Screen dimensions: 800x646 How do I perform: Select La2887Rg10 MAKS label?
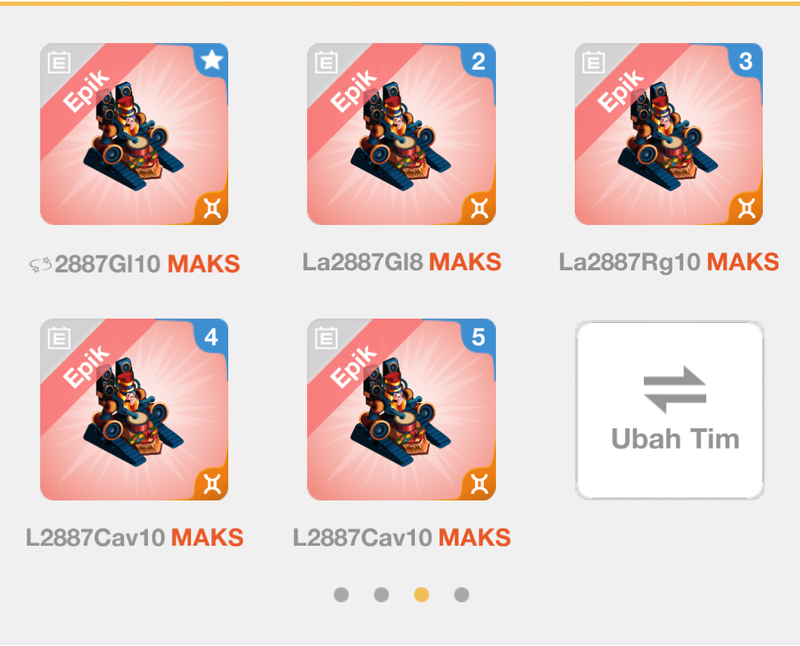point(669,262)
